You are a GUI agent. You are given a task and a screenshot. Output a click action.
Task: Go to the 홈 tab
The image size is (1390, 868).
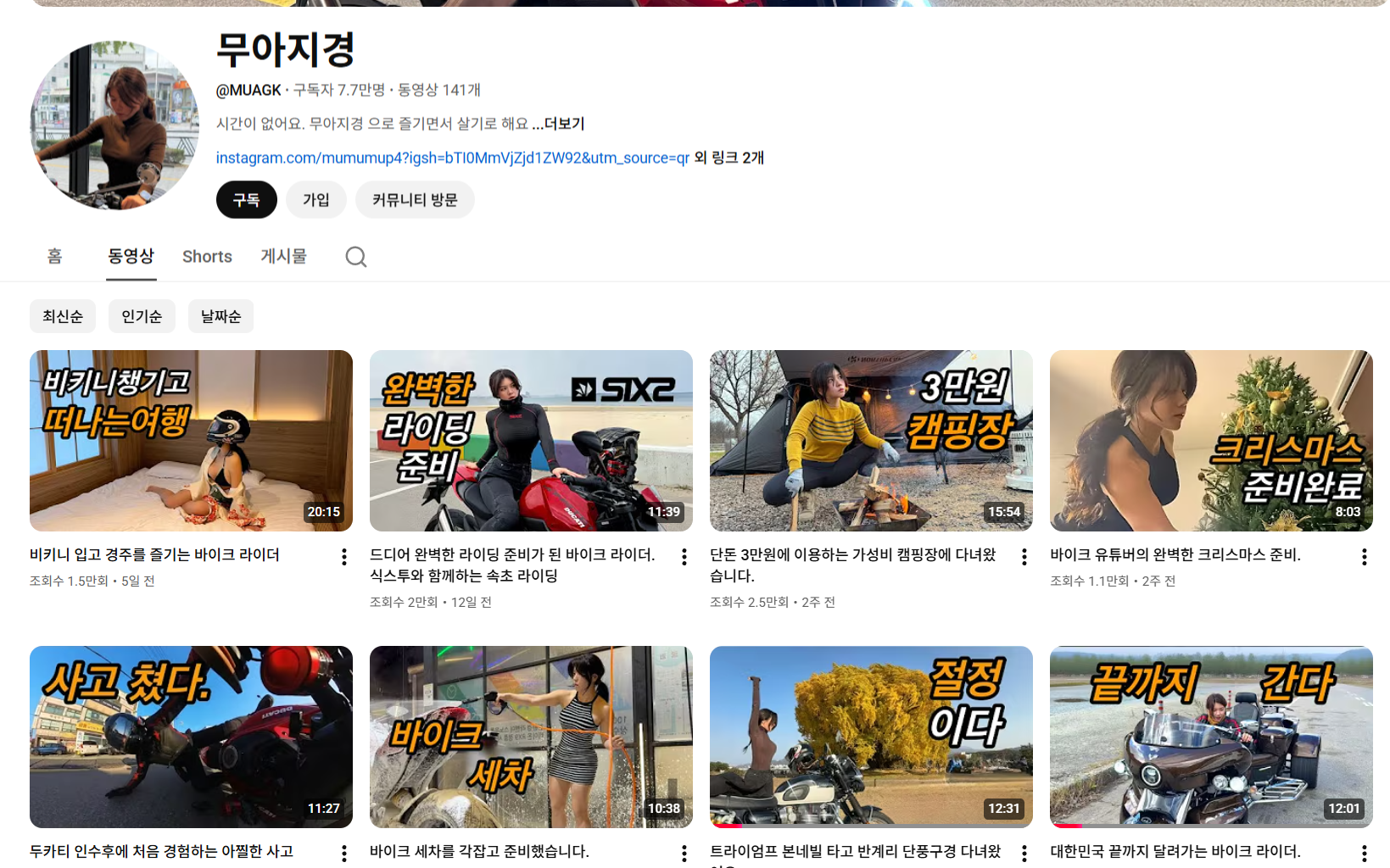click(55, 257)
